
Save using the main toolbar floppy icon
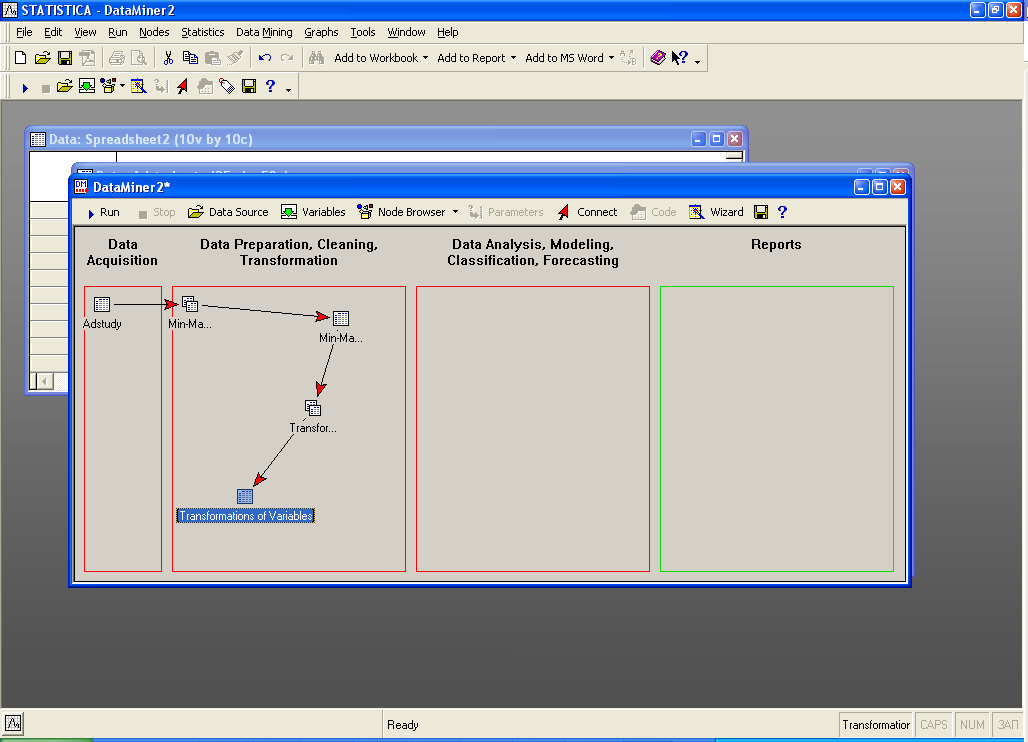click(65, 58)
